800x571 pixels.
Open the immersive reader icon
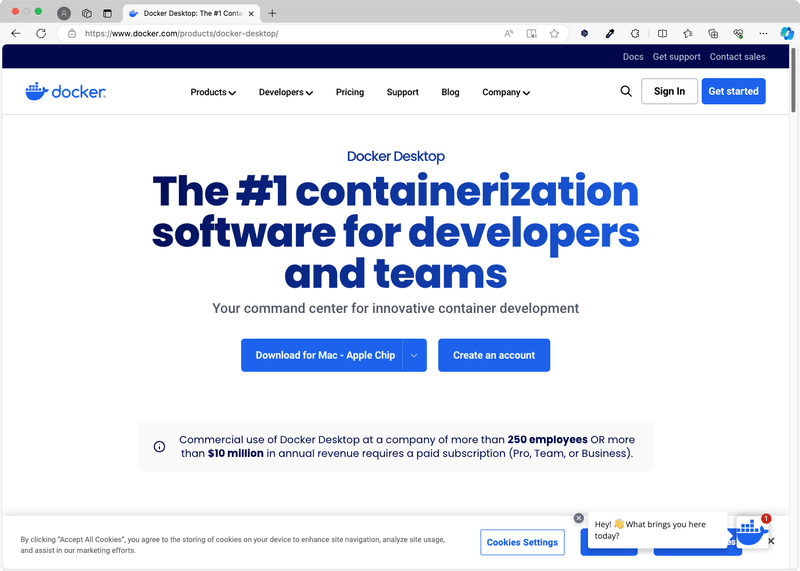click(532, 34)
